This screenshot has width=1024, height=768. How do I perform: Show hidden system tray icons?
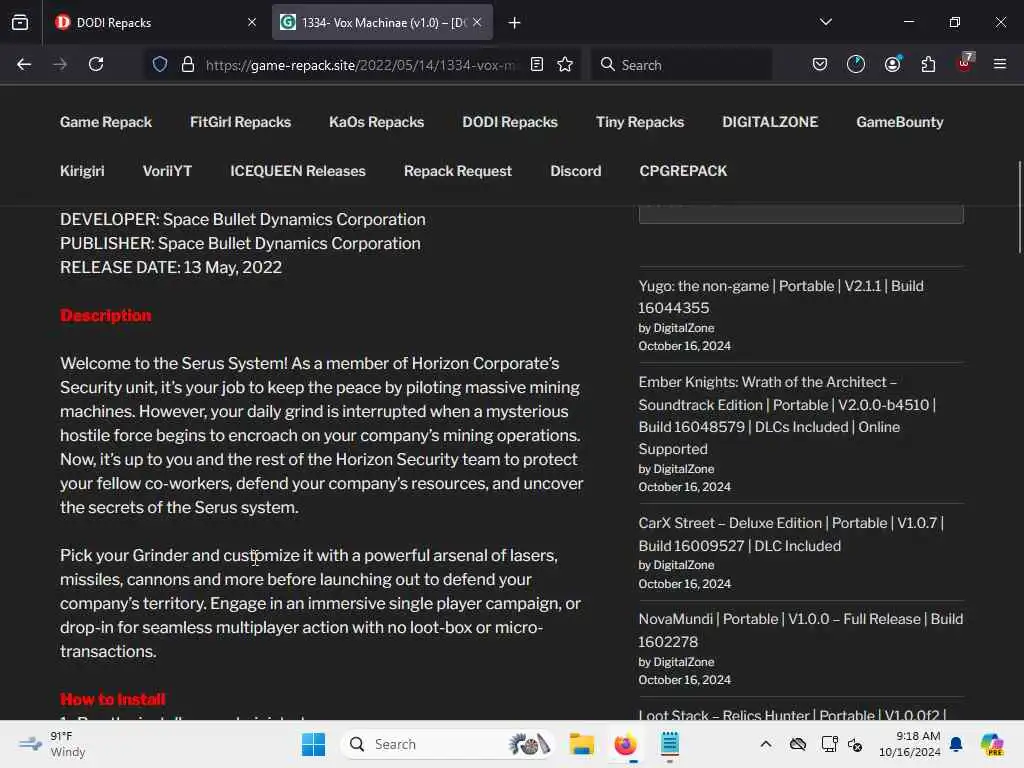pyautogui.click(x=766, y=744)
